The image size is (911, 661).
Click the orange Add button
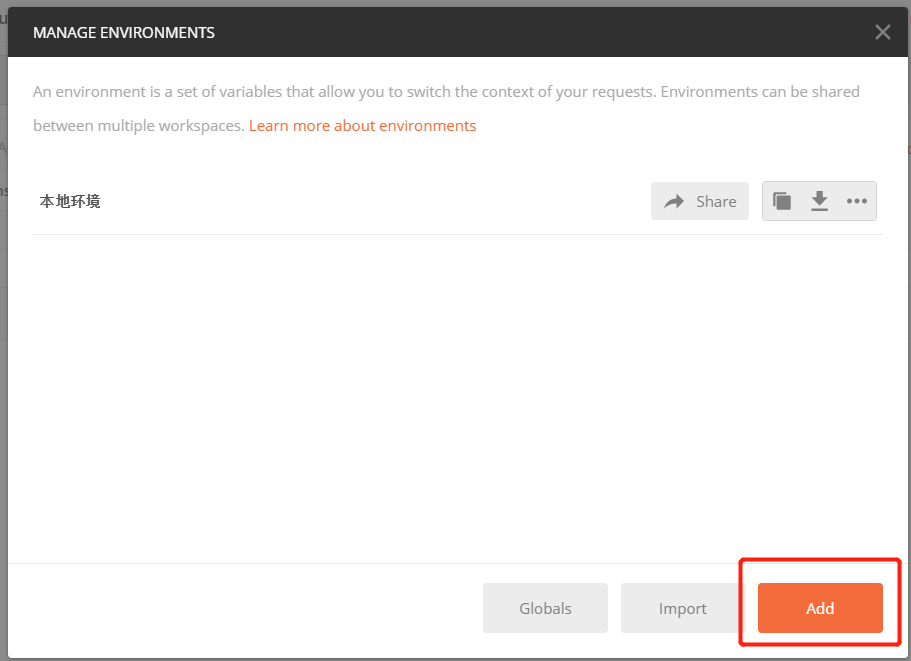coord(820,608)
